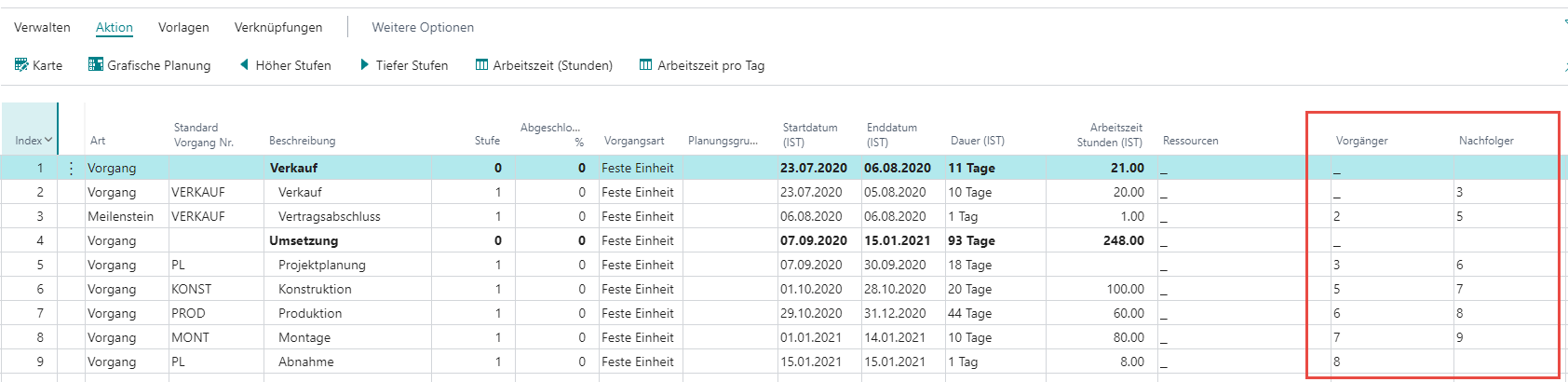This screenshot has width=1568, height=382.
Task: Click the 93 Tage duration cell
Action: coord(971,241)
